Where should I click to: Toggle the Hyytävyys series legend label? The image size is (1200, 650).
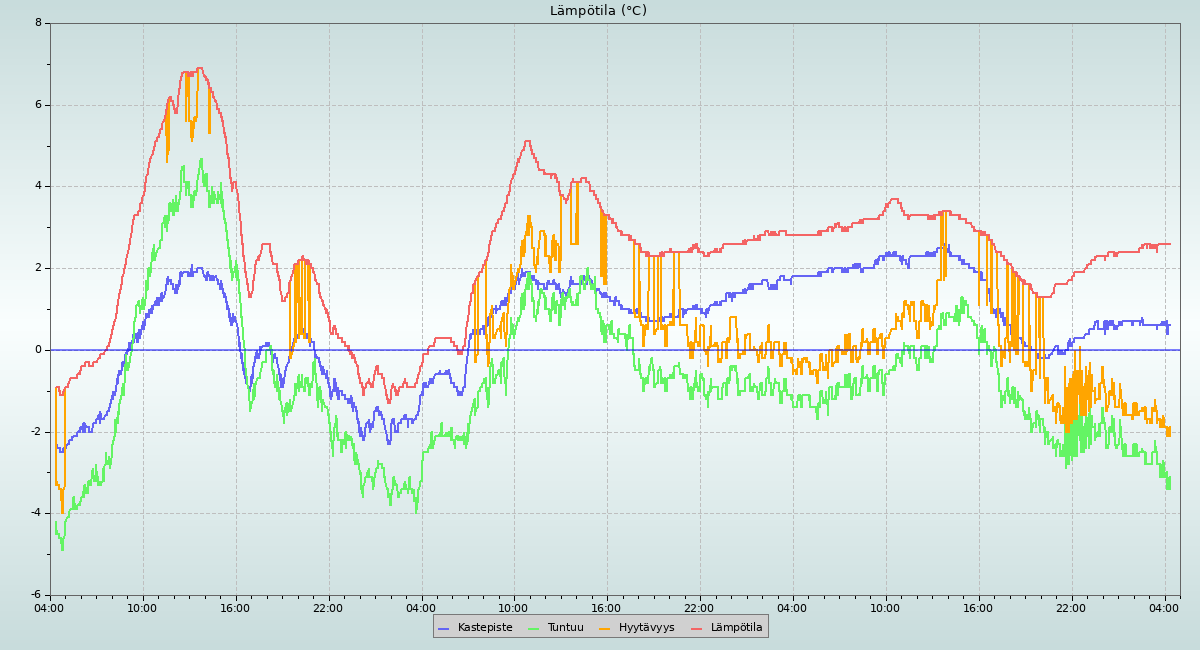646,628
